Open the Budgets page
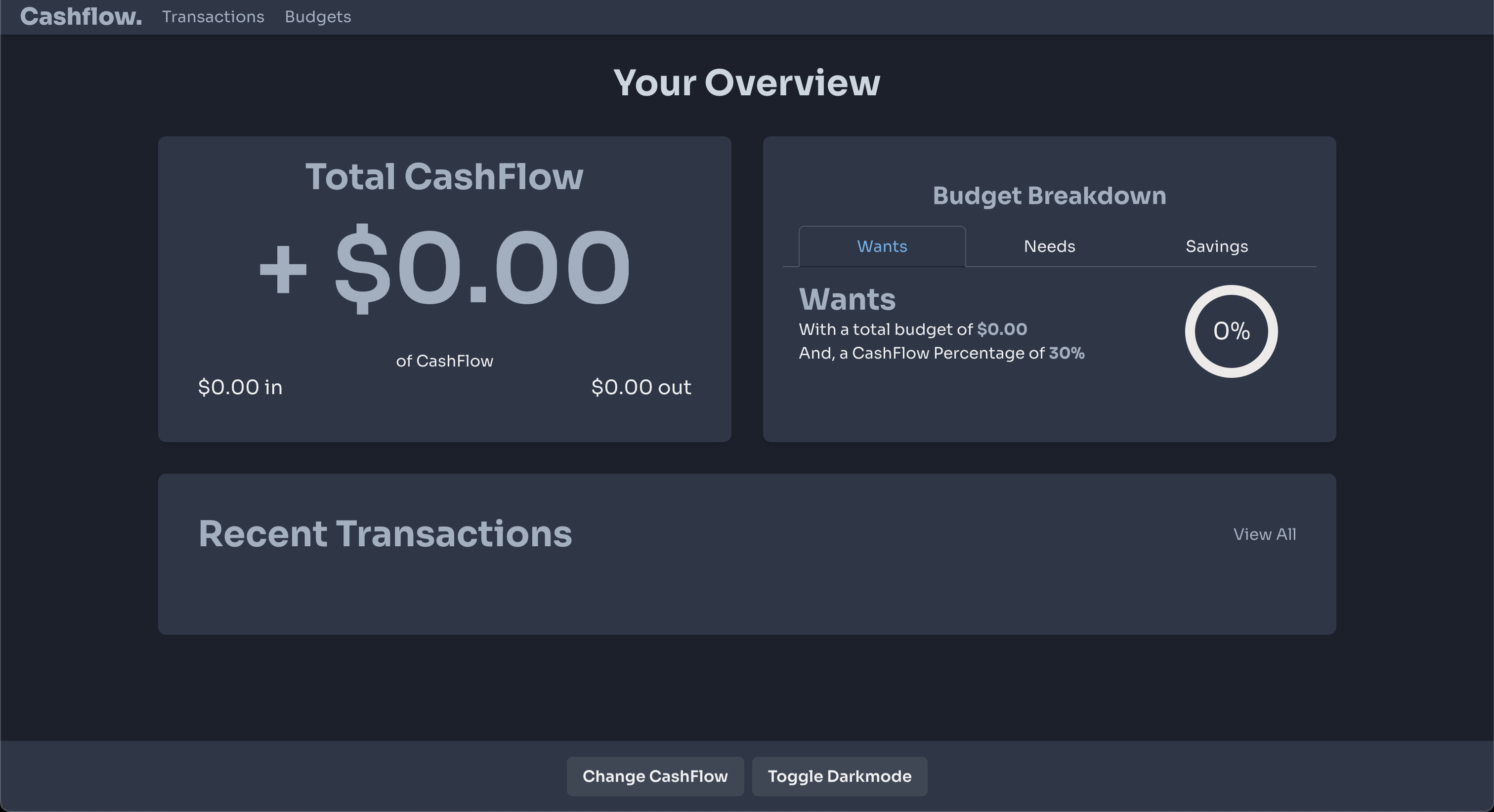Viewport: 1494px width, 812px height. coord(317,17)
